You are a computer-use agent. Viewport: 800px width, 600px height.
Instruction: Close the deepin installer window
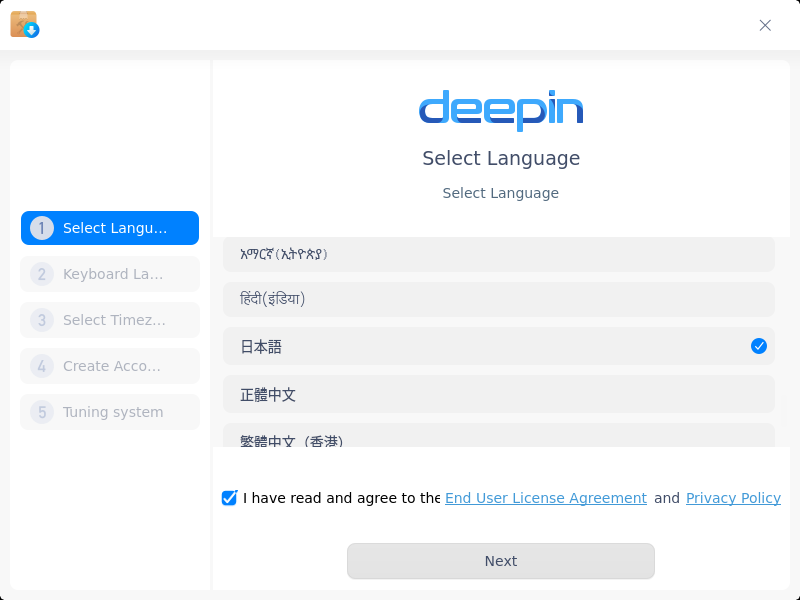pyautogui.click(x=765, y=25)
